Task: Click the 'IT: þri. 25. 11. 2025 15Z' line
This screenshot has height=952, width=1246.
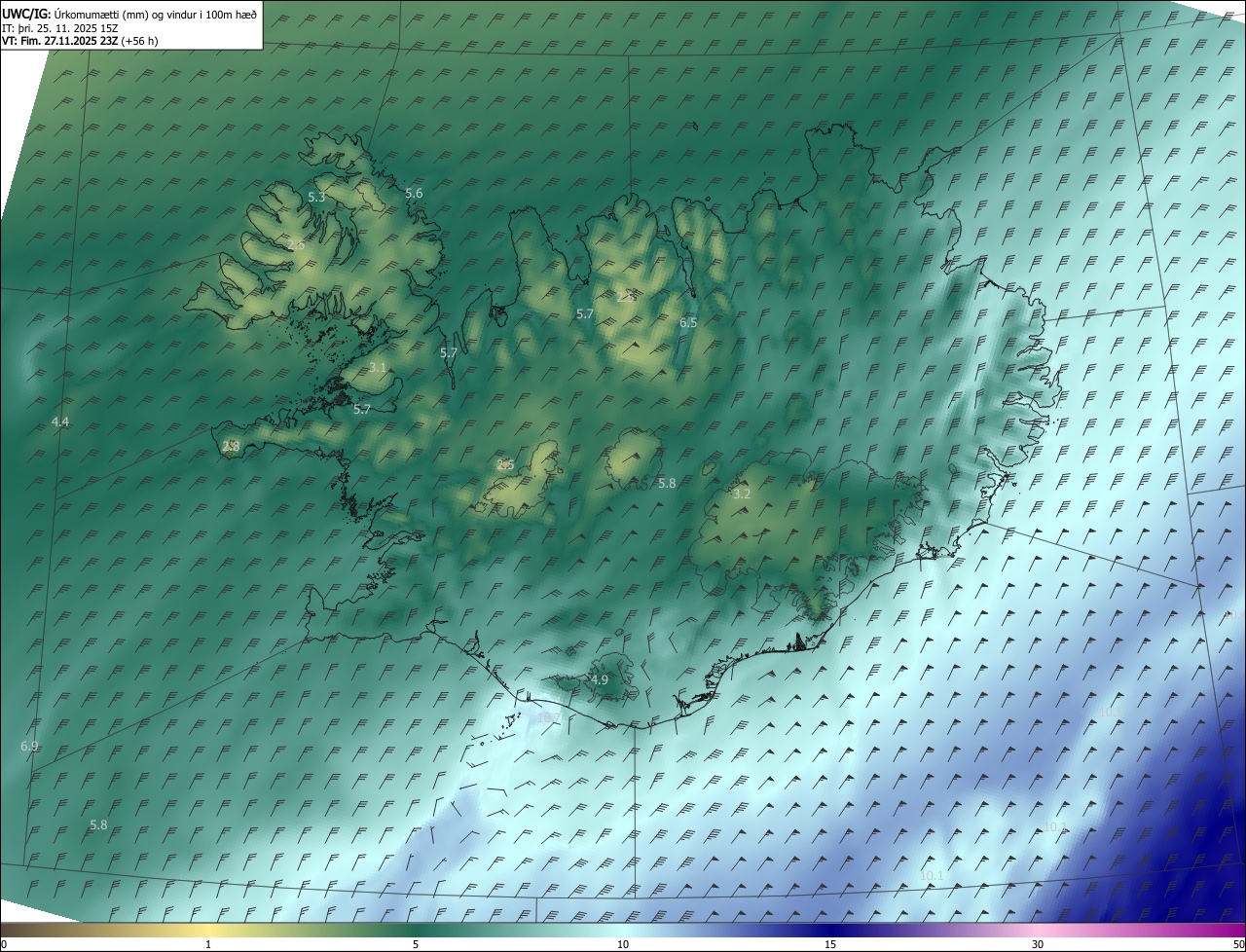Action: [60, 27]
